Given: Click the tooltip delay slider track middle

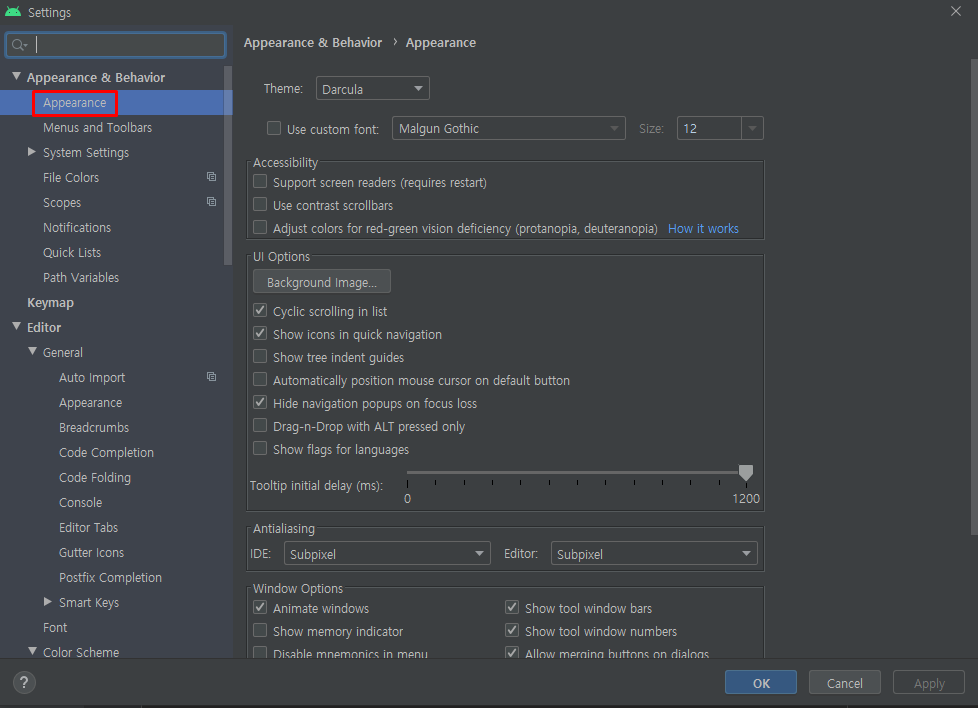Looking at the screenshot, I should tap(576, 473).
